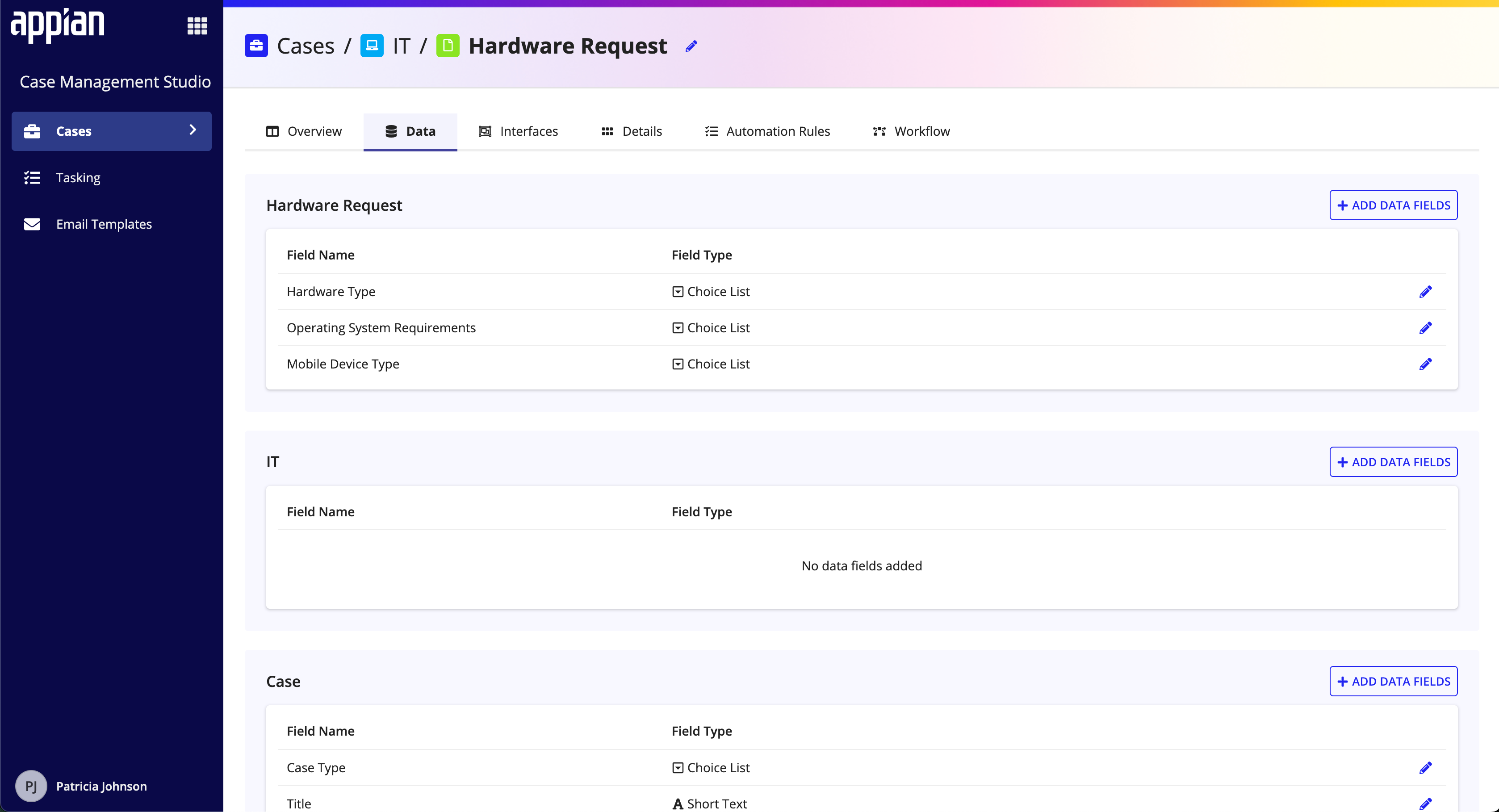Navigate to Cases breadcrumb link
Screen dimensions: 1499x812
click(x=306, y=46)
